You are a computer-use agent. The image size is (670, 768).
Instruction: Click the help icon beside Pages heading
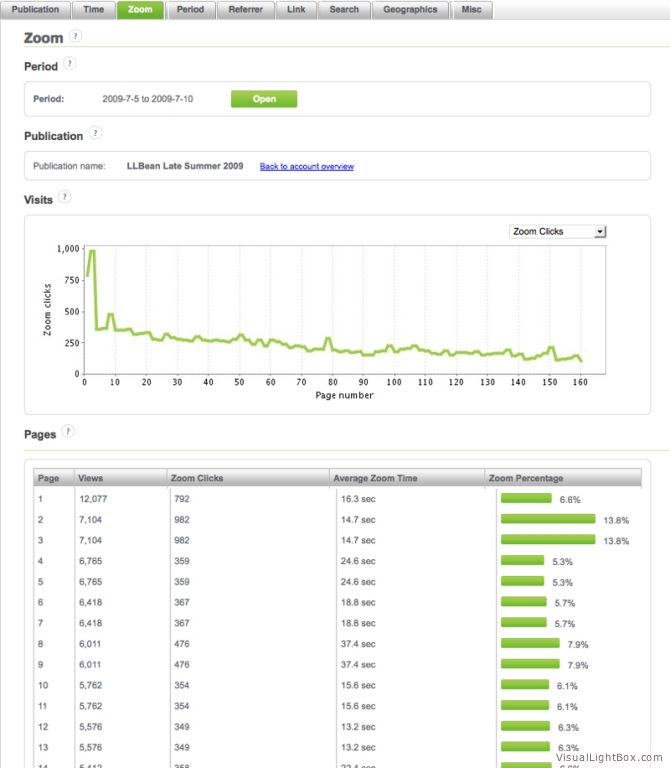point(68,431)
